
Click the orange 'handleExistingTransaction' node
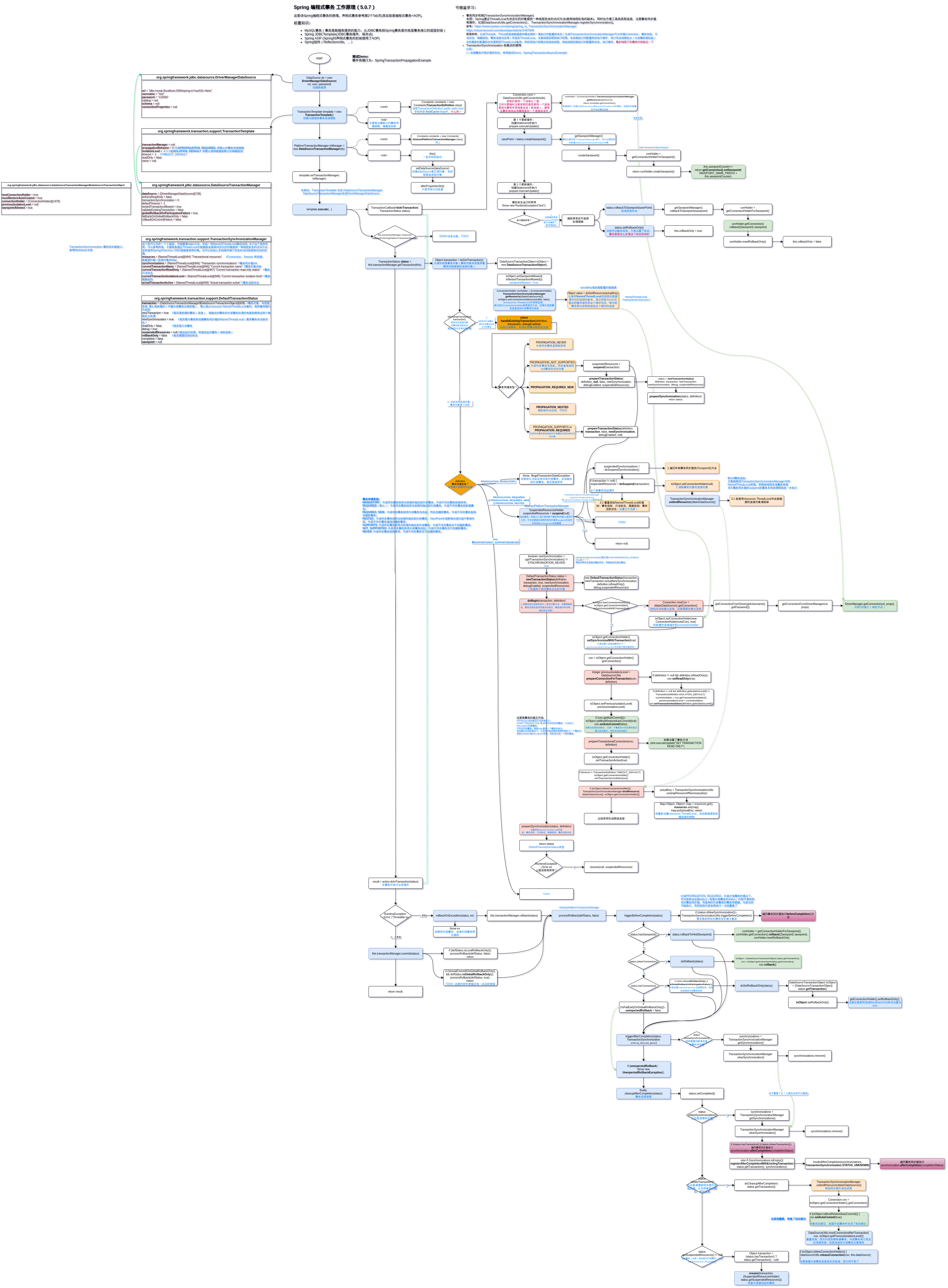coord(524,323)
